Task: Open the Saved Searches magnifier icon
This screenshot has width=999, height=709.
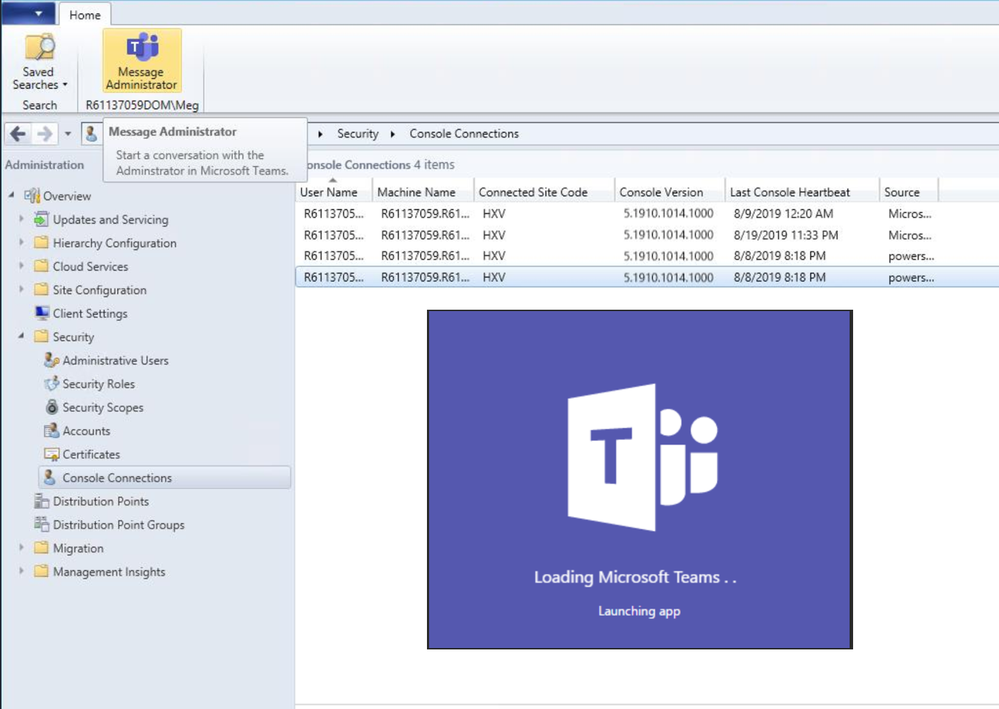Action: click(39, 48)
